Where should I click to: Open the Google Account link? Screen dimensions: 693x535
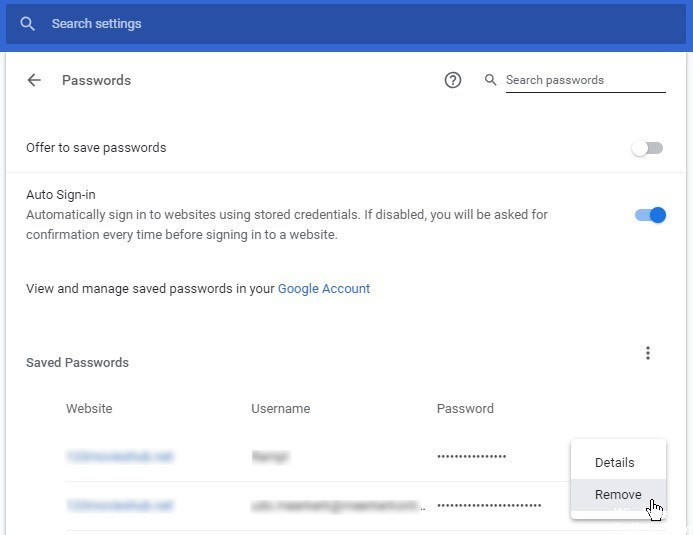[x=324, y=289]
